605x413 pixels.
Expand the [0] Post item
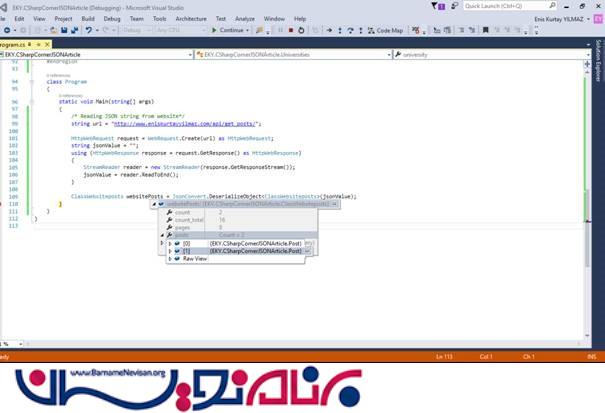click(169, 243)
